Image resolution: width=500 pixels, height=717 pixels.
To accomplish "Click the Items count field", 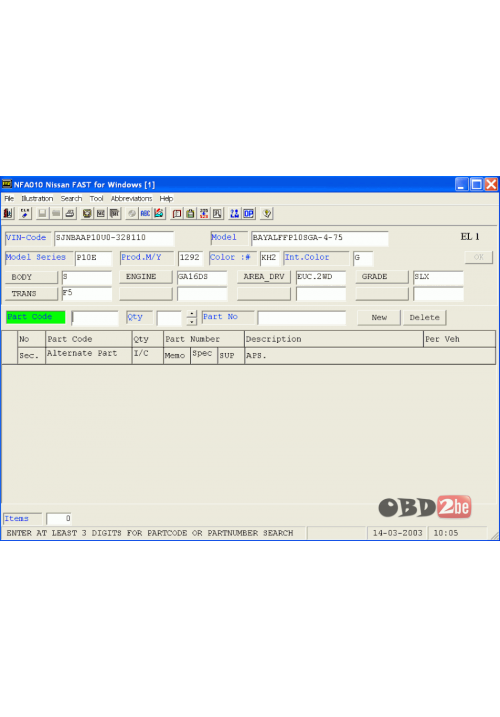I will (59, 519).
